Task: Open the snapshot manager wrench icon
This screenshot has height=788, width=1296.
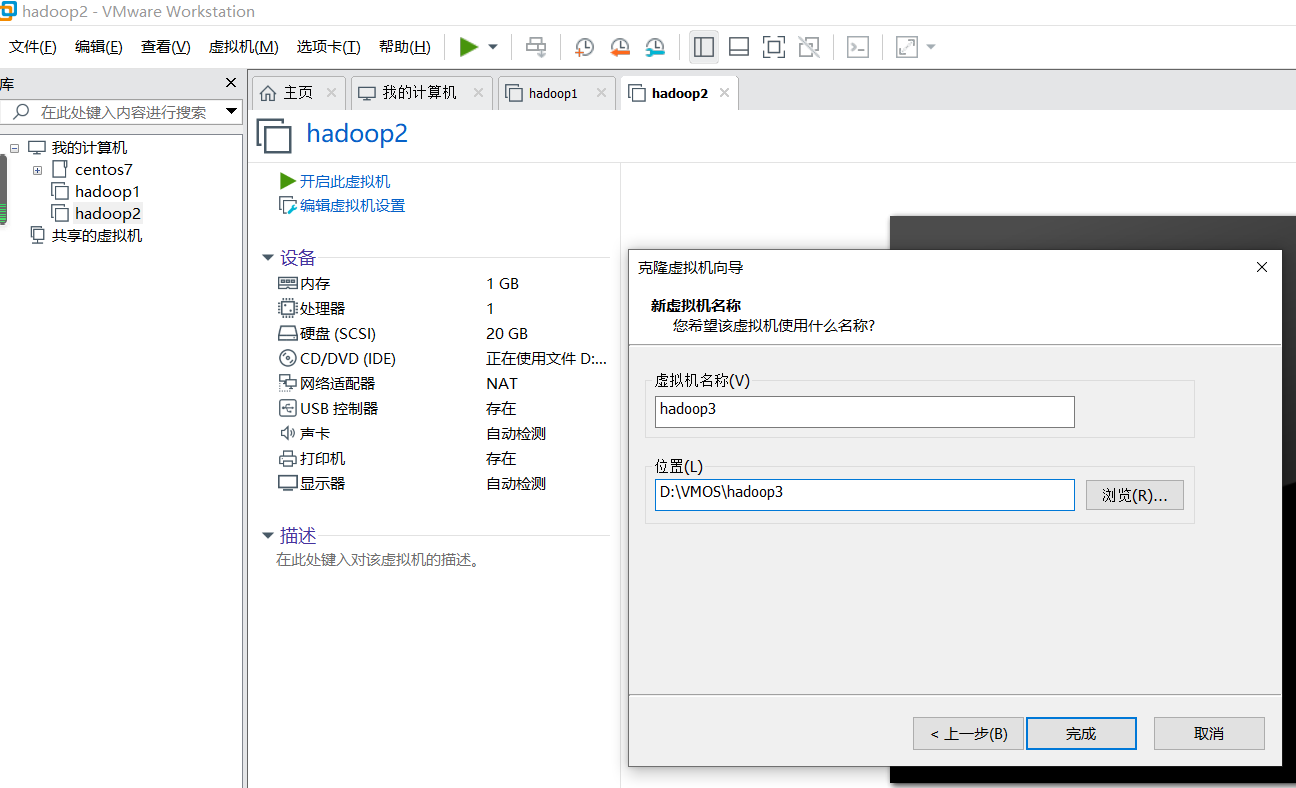Action: (655, 47)
